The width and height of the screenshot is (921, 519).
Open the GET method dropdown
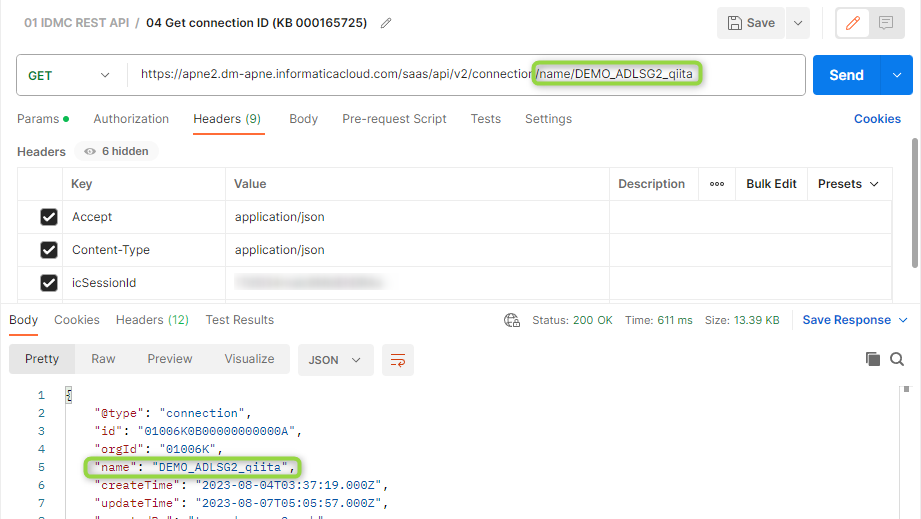(x=69, y=75)
